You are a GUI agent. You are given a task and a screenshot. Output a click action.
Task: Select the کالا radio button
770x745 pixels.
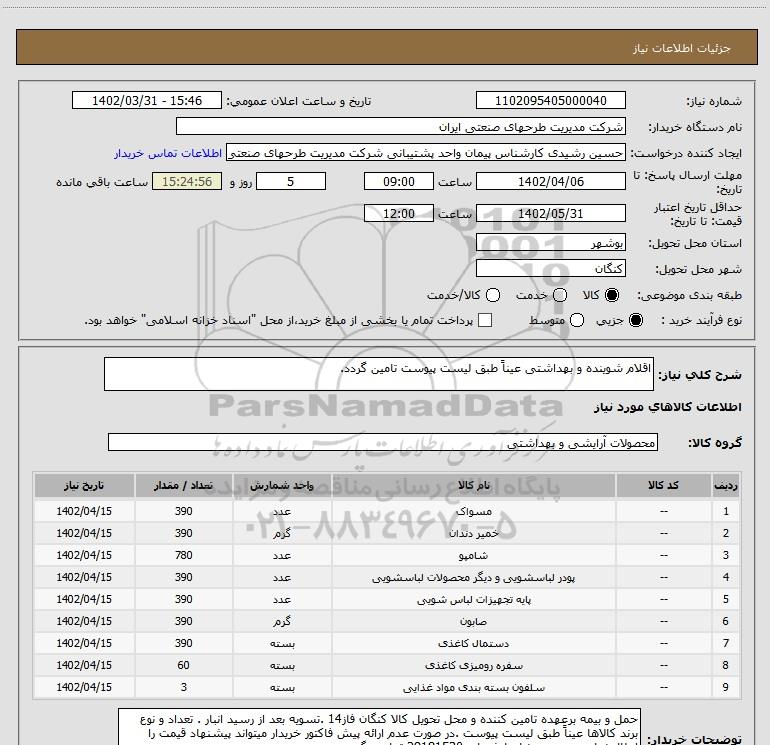click(612, 295)
